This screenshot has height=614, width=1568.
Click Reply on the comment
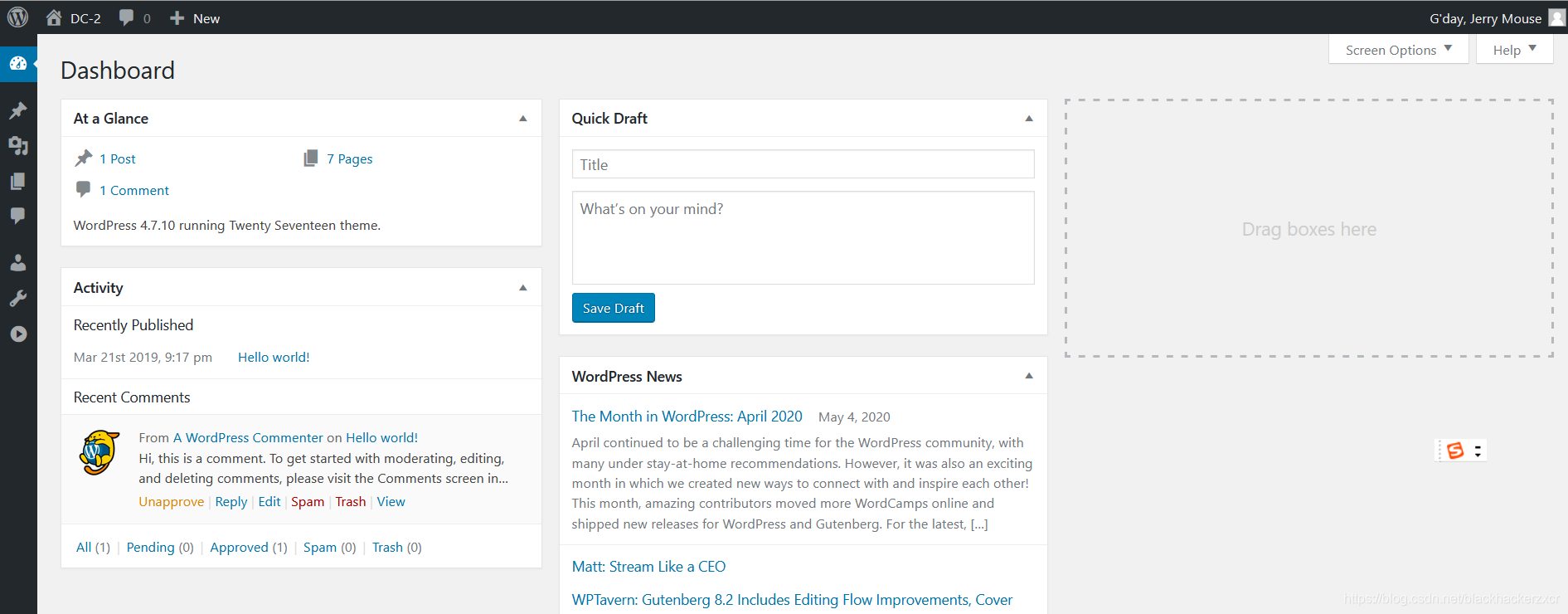click(231, 501)
